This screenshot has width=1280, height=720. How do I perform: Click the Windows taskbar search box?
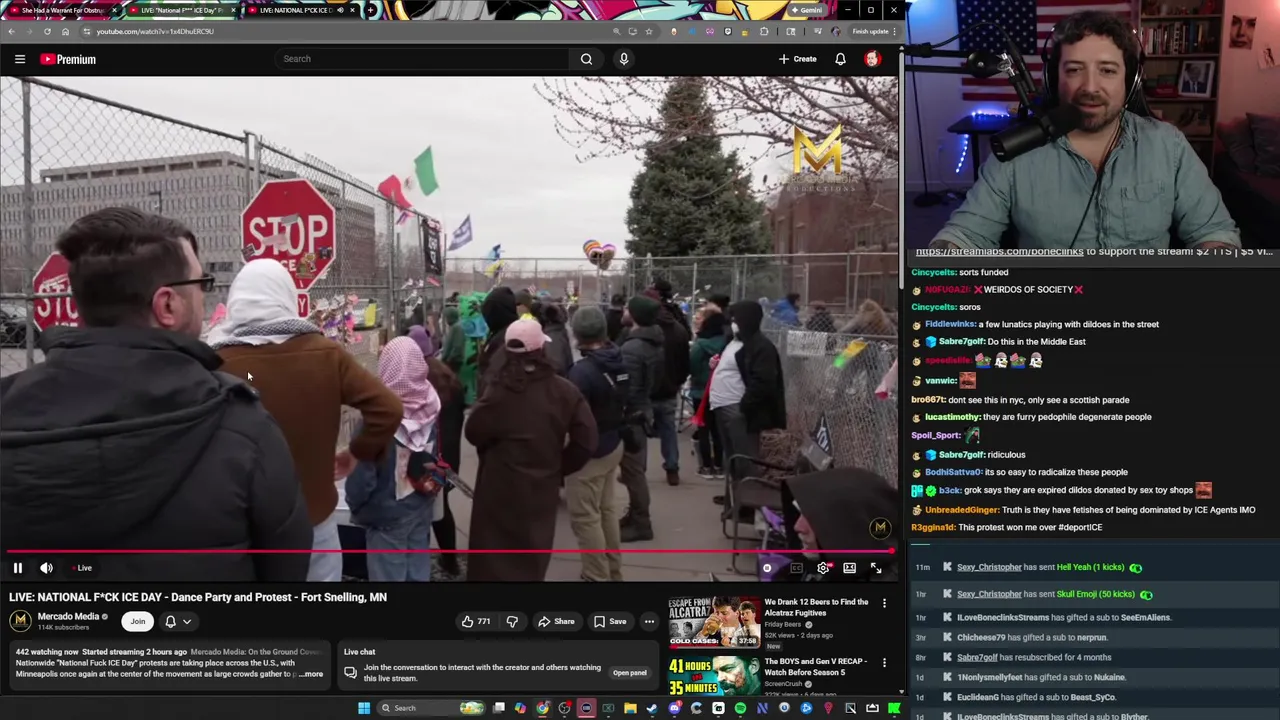tap(430, 708)
